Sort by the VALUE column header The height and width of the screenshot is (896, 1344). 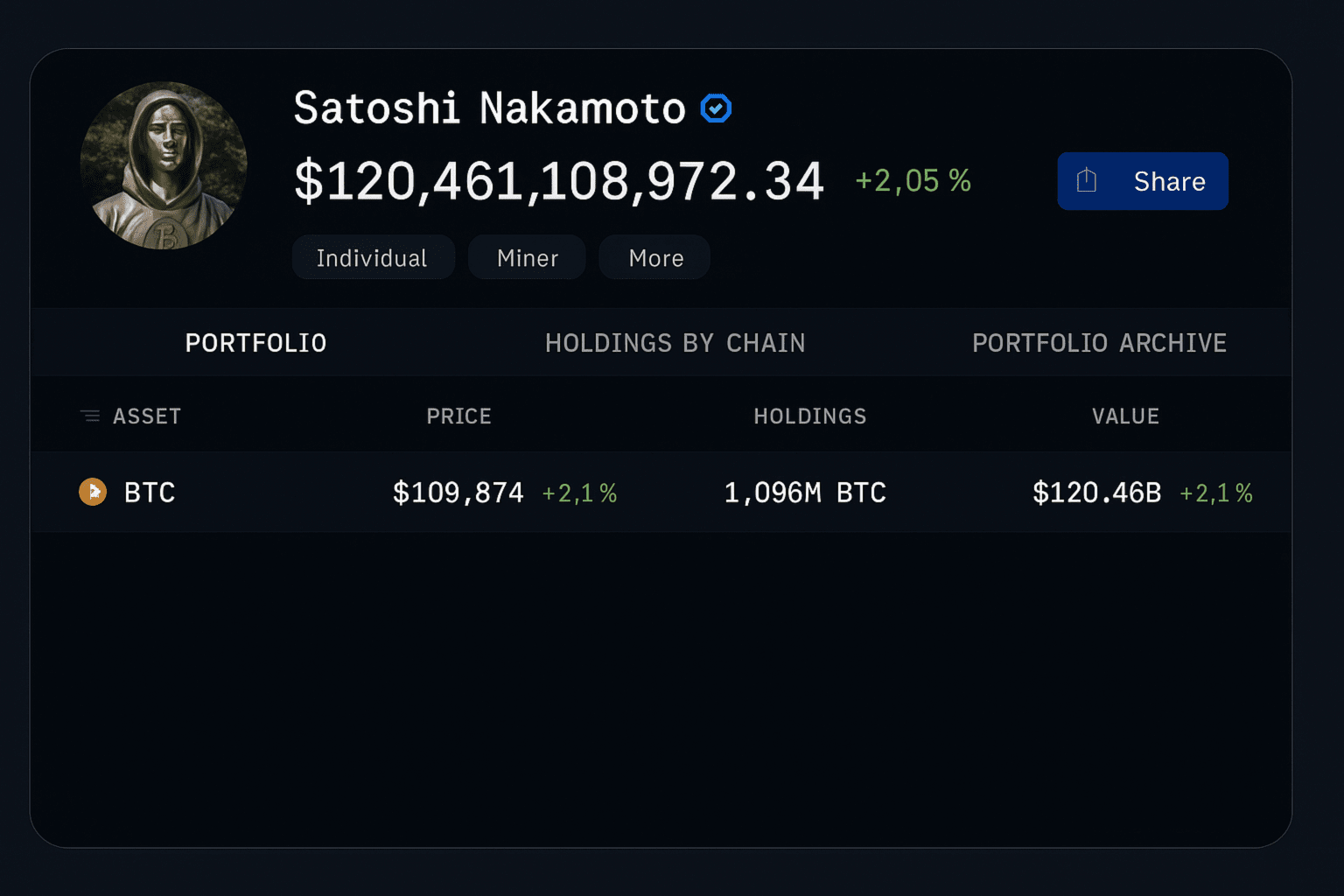(x=1125, y=416)
